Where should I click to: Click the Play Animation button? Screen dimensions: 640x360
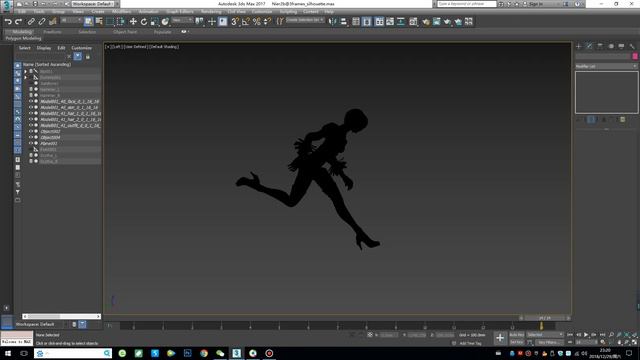(x=586, y=335)
